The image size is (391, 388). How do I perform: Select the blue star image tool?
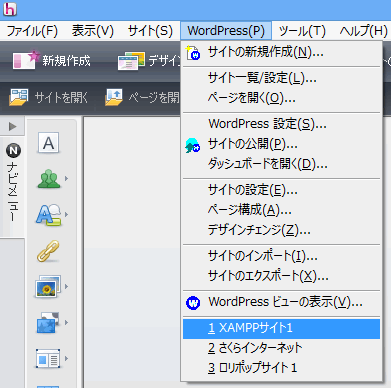pyautogui.click(x=48, y=323)
